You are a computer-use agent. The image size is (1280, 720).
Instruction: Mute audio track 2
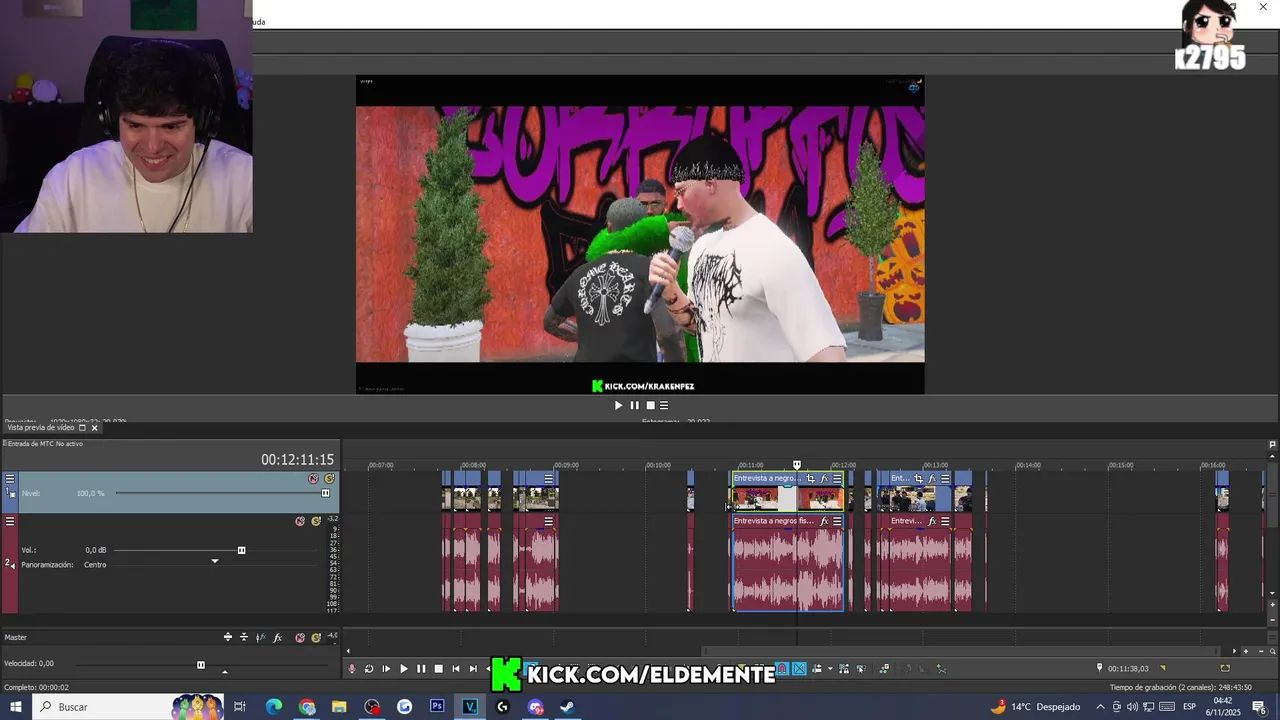point(300,521)
